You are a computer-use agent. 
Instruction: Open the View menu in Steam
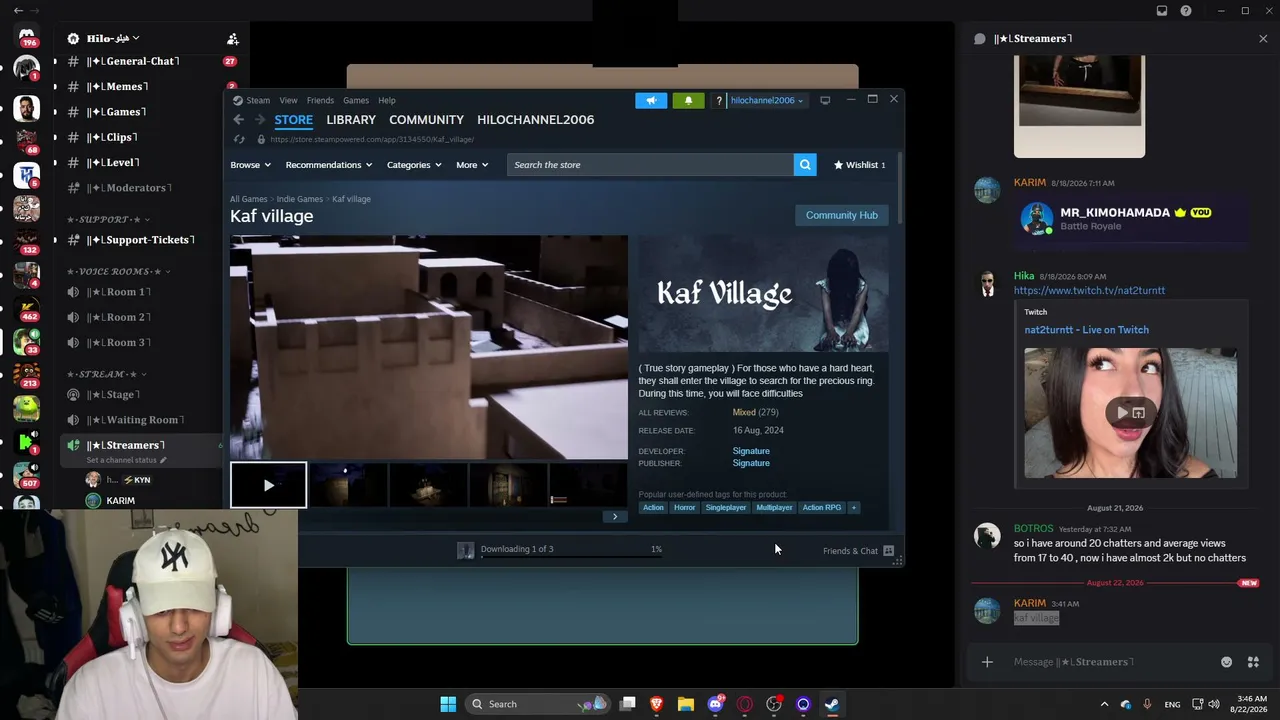click(288, 100)
